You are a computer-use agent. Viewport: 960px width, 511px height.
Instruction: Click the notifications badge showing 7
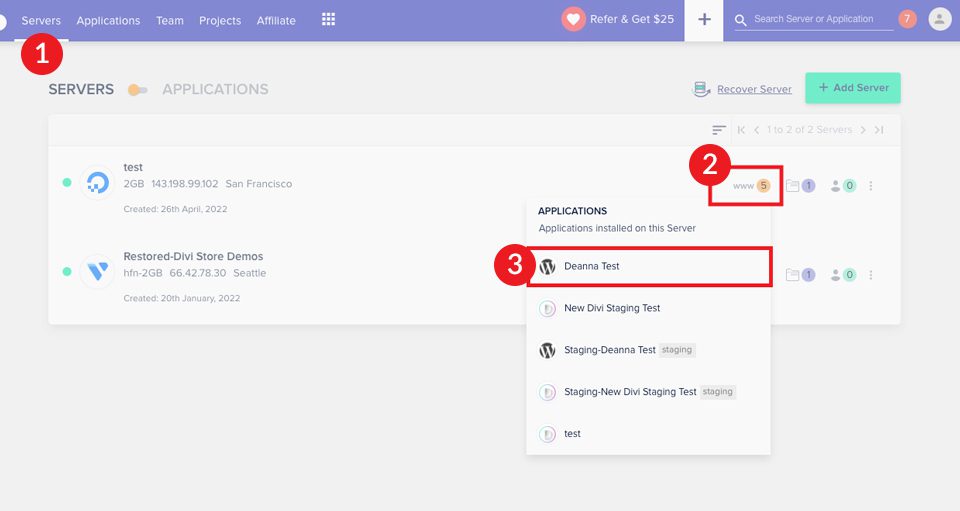907,19
